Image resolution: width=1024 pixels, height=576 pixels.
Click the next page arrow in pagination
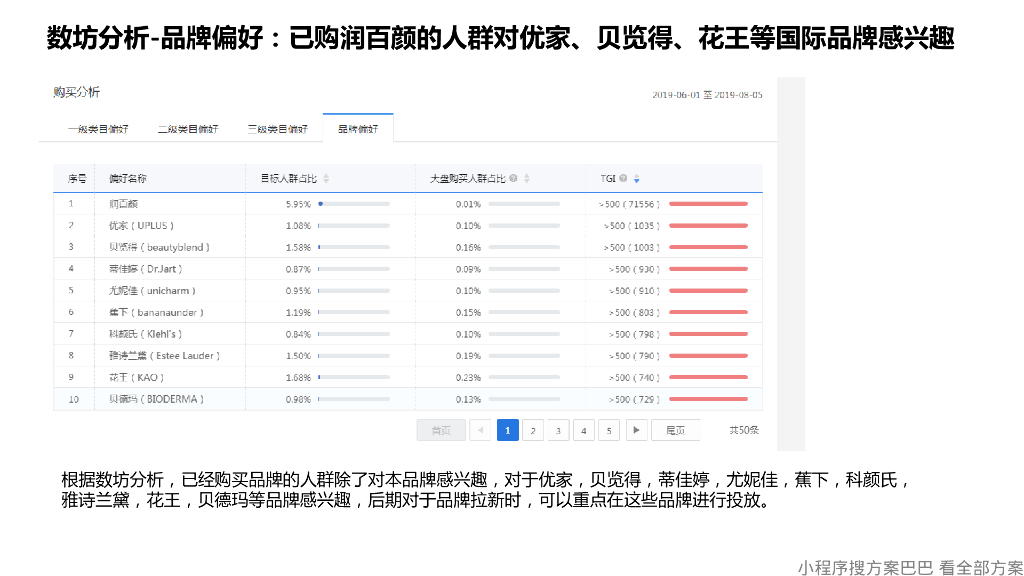pyautogui.click(x=636, y=430)
